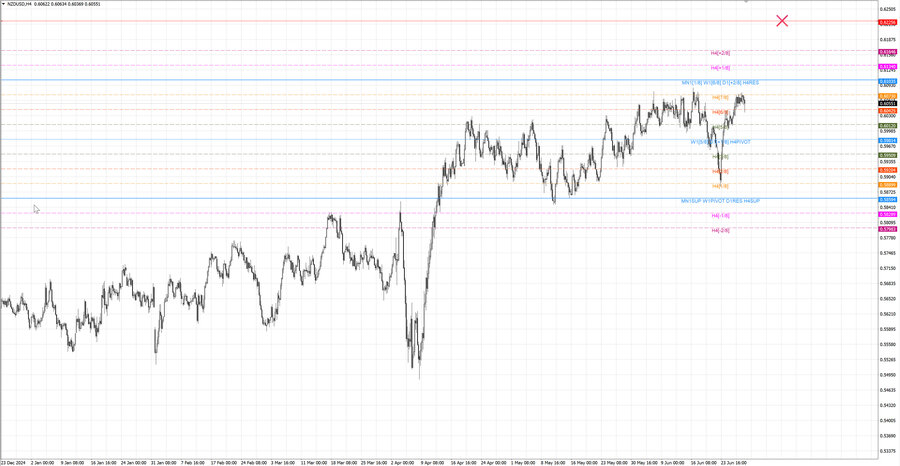Select the red X marker on the chart
Image resolution: width=900 pixels, height=466 pixels.
coord(782,21)
